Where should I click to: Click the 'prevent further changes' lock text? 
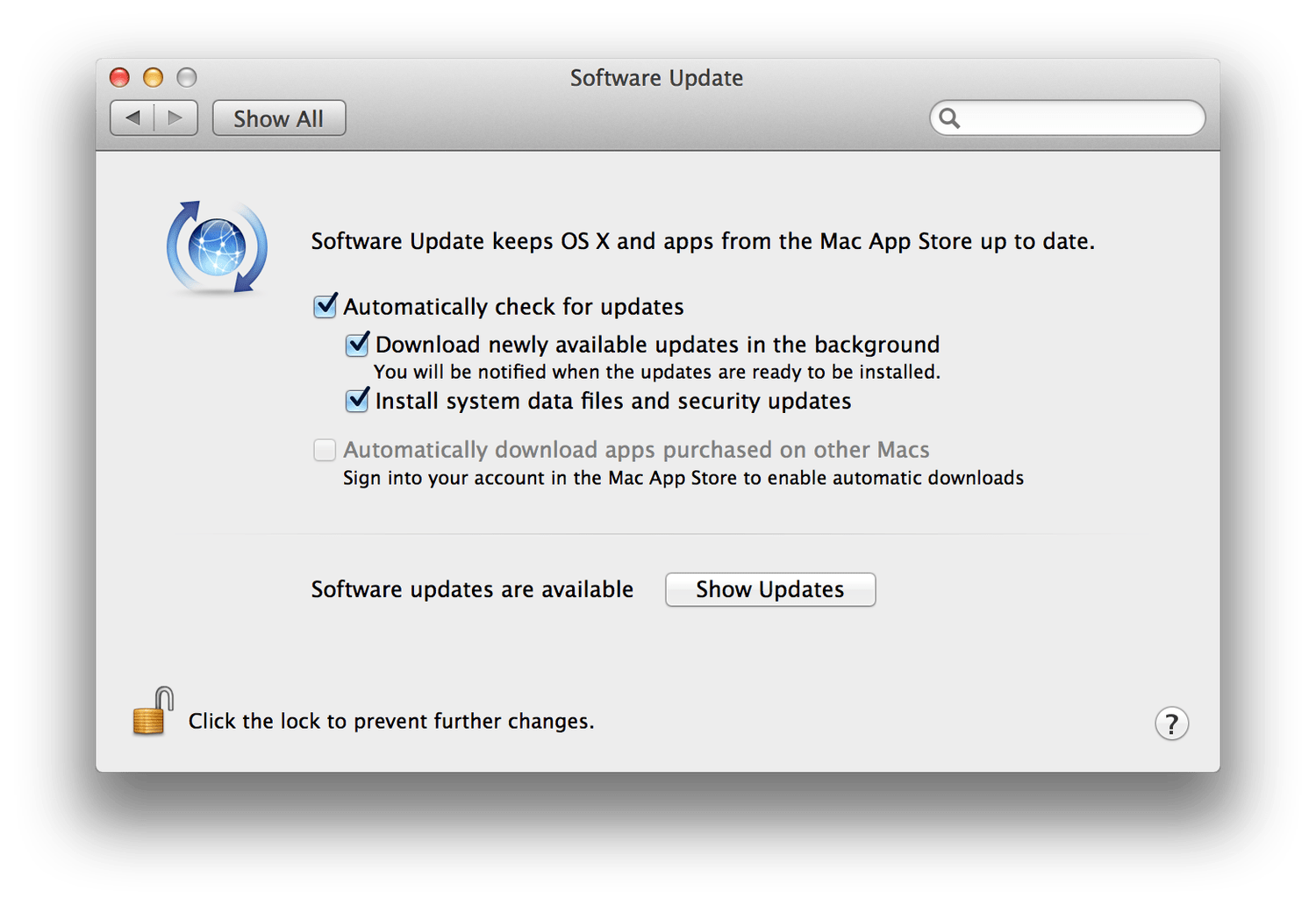click(x=391, y=721)
